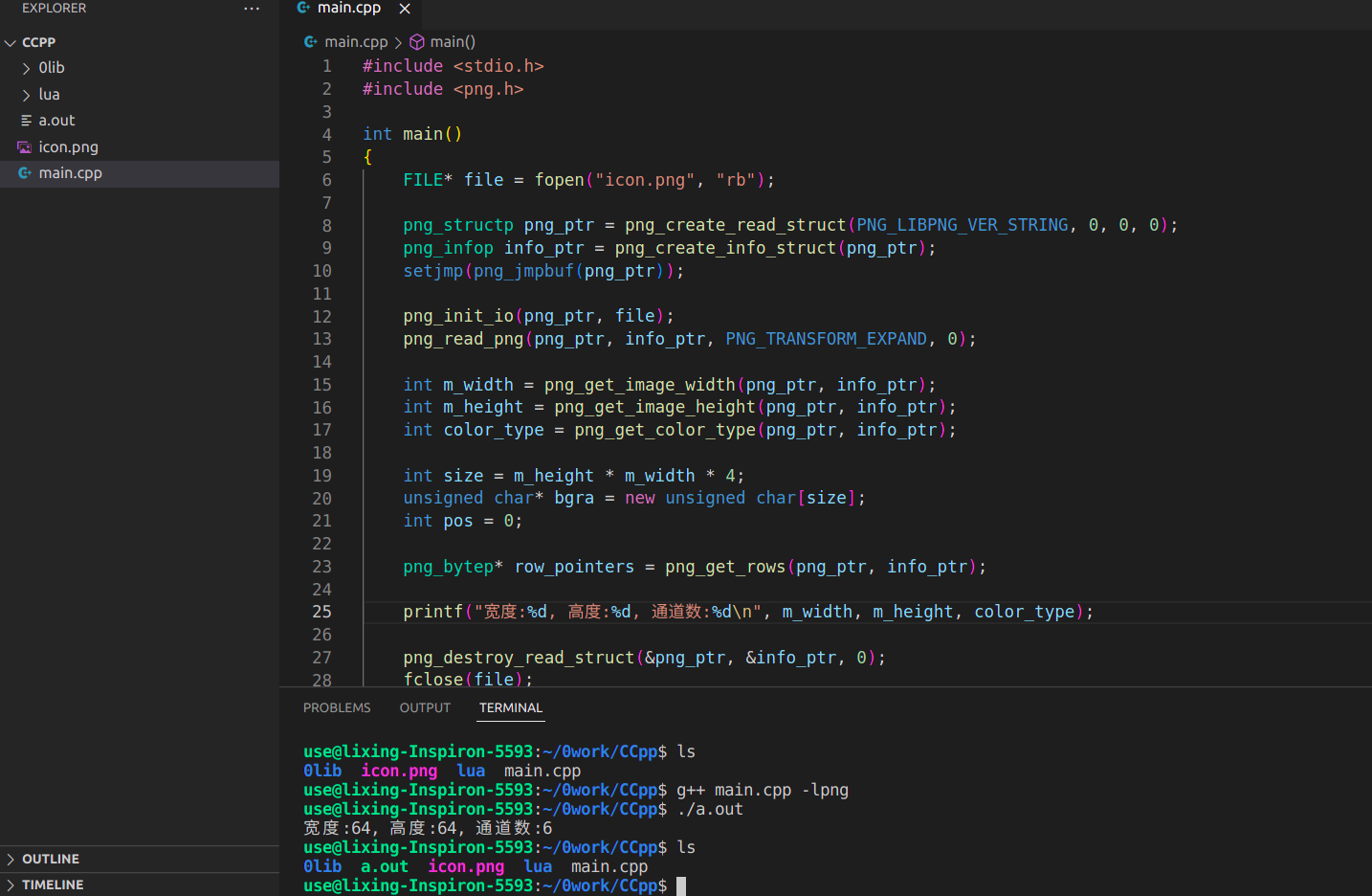Click the file icon beside a.out
This screenshot has width=1372, height=896.
(x=26, y=121)
